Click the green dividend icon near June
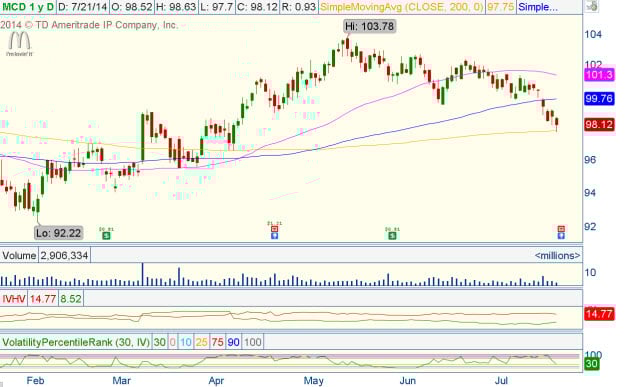 (x=392, y=236)
